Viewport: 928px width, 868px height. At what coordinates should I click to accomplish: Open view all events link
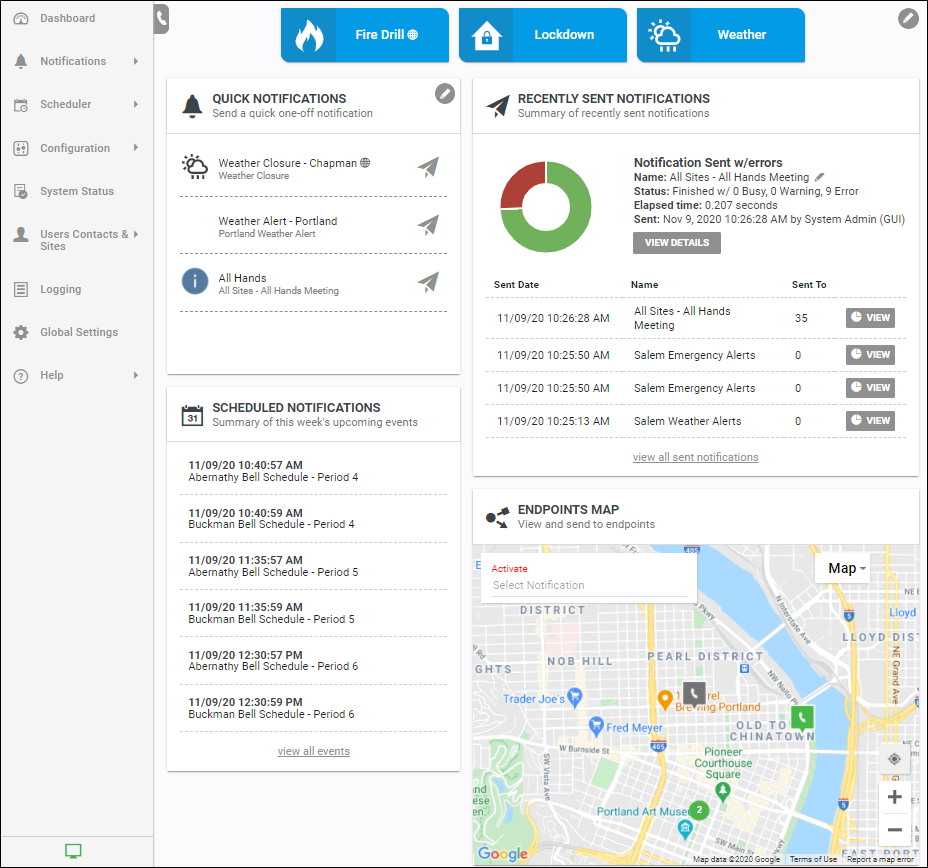[x=314, y=751]
